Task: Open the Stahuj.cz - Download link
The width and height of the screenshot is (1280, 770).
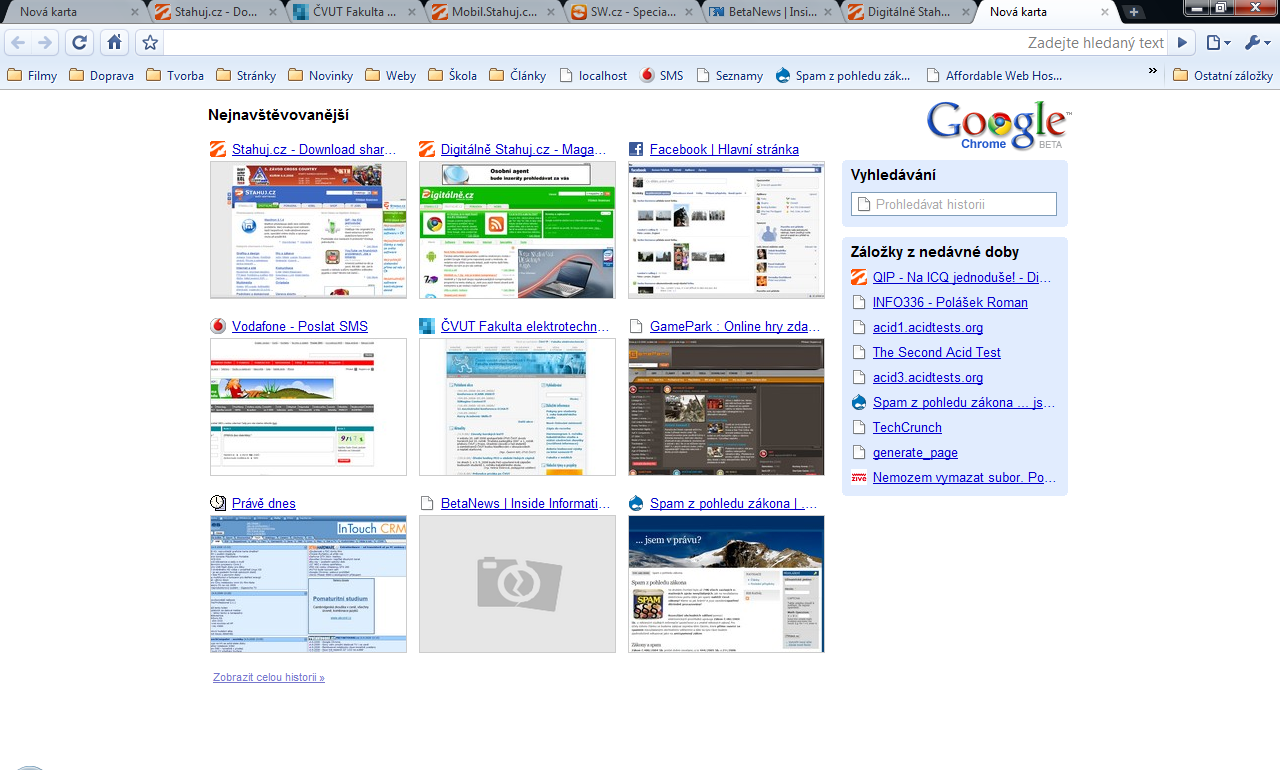Action: (x=314, y=150)
